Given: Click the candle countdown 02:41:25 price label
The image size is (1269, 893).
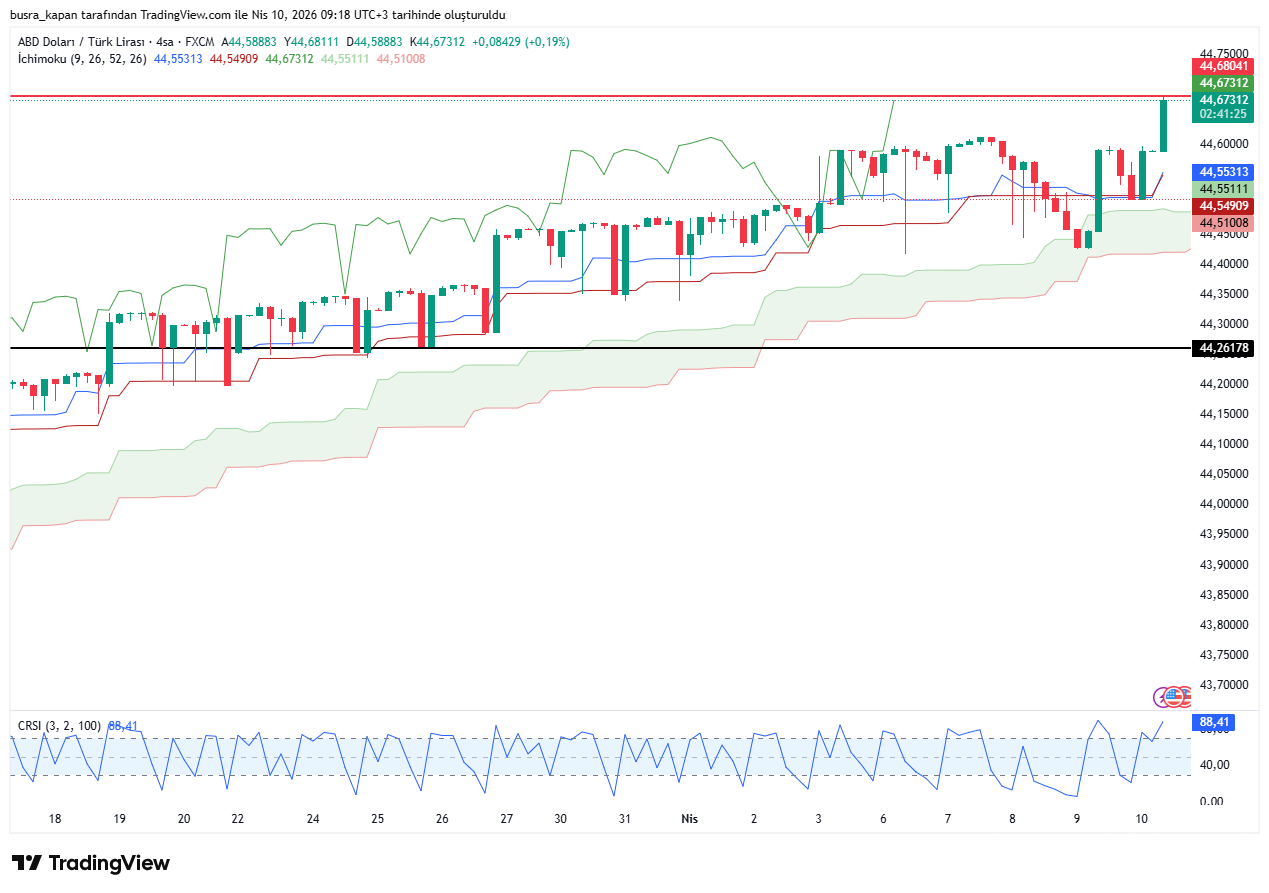Looking at the screenshot, I should click(1224, 114).
